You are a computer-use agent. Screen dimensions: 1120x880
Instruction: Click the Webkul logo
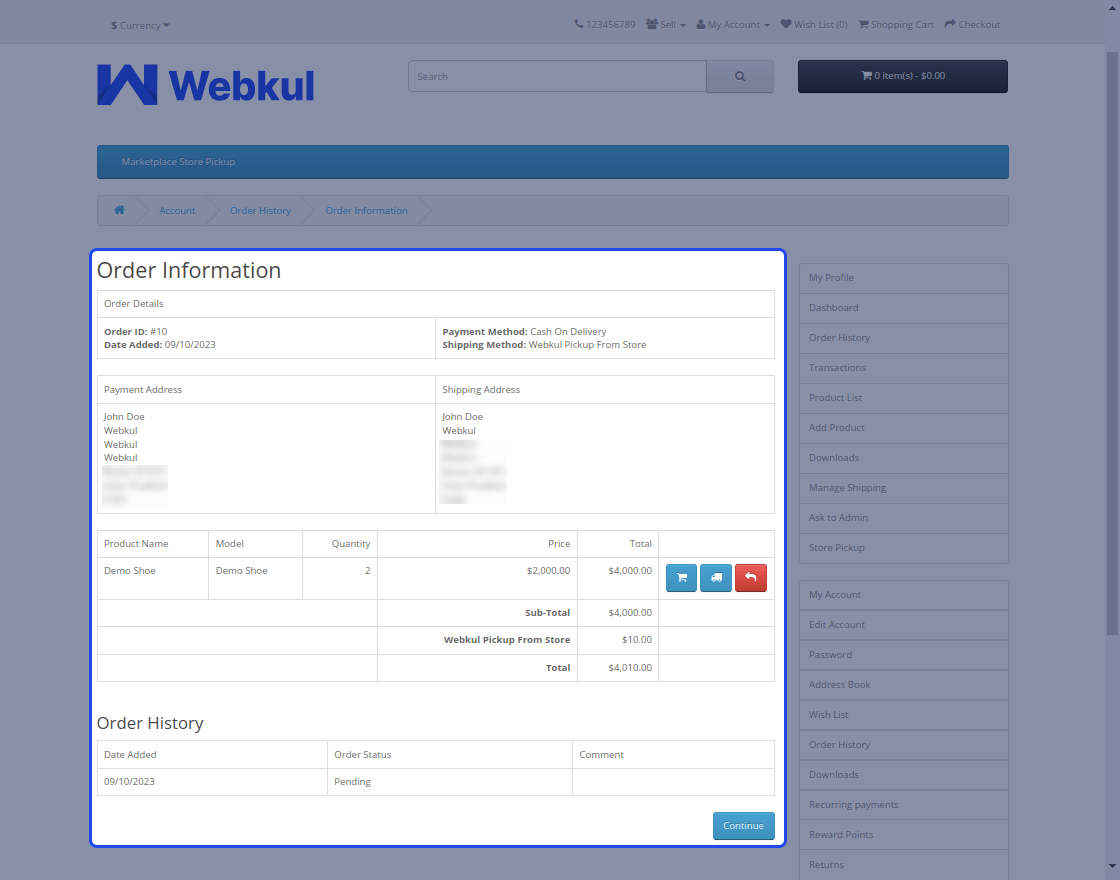click(206, 85)
